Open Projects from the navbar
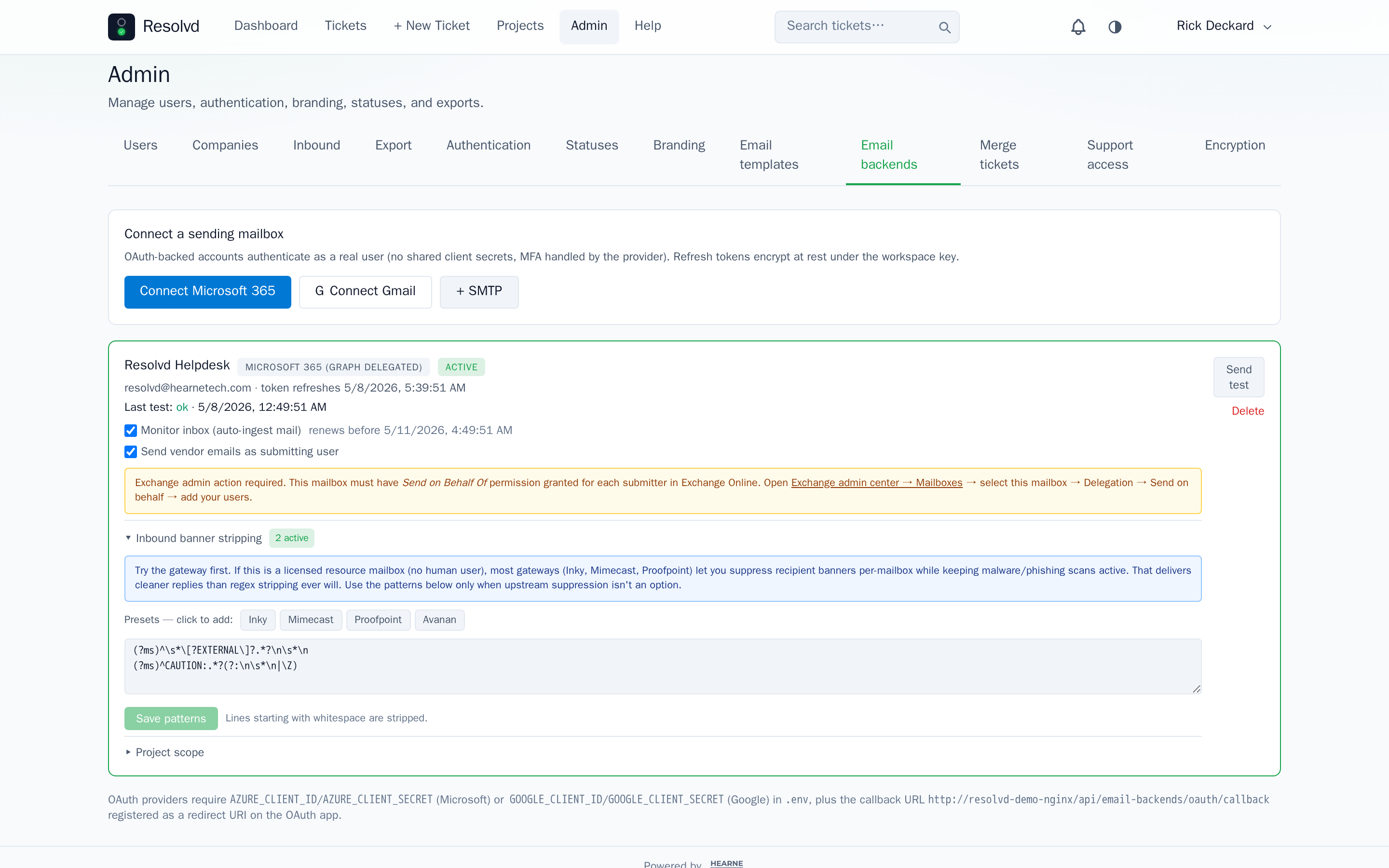 [520, 26]
